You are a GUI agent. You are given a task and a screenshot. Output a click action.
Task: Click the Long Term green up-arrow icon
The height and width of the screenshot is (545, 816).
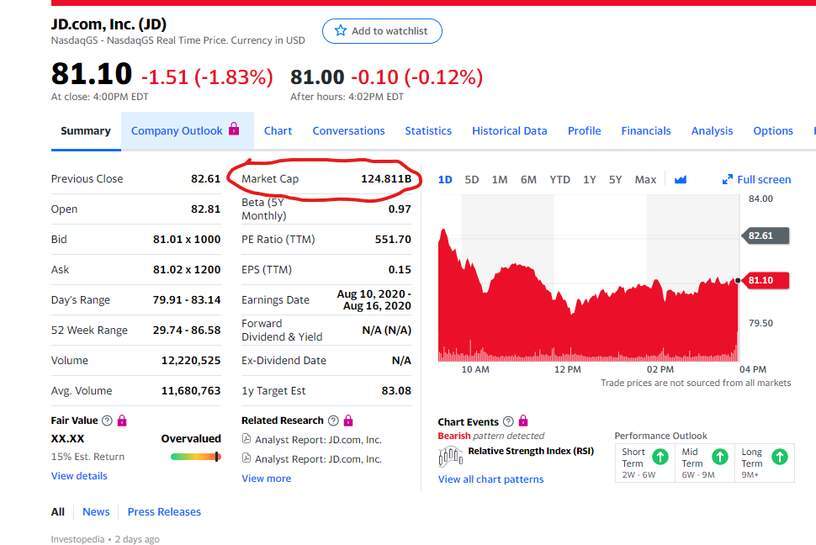[x=780, y=457]
